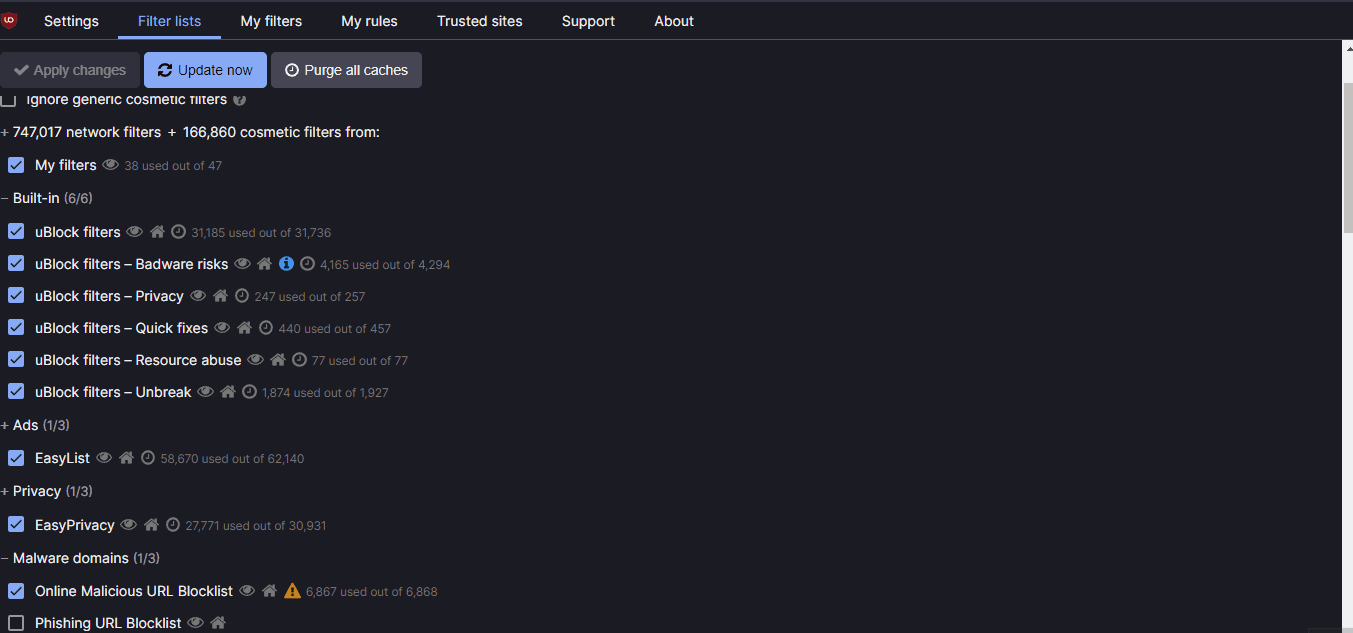Disable uBlock filters – Unbreak
The width and height of the screenshot is (1353, 633).
pyautogui.click(x=16, y=391)
